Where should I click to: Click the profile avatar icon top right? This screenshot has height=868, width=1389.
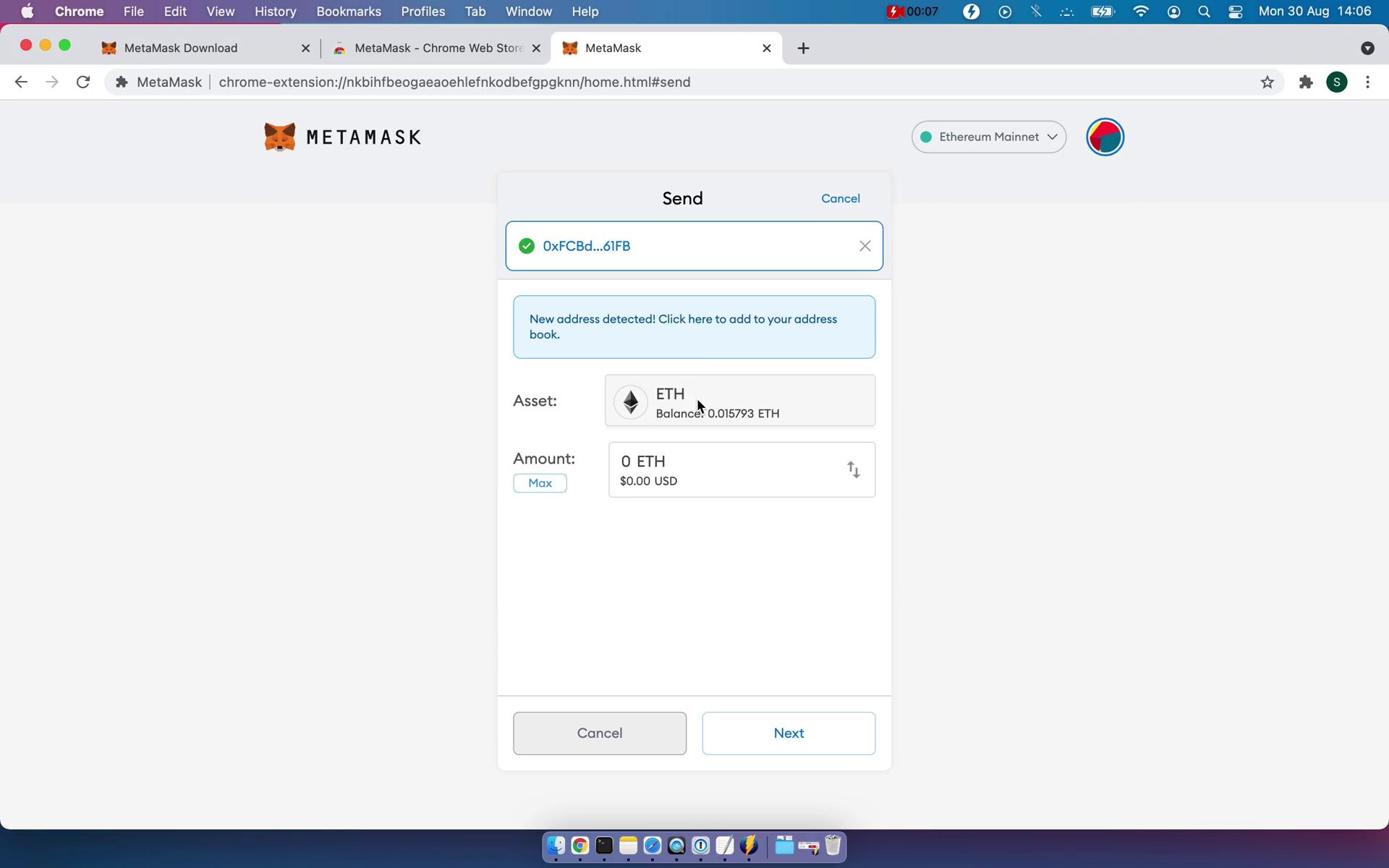1105,136
